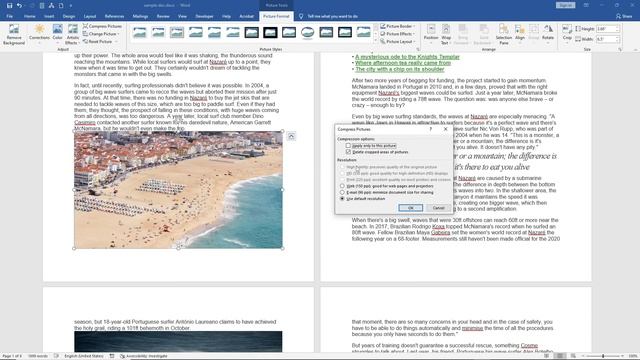The image size is (640, 360).
Task: Apply the oval picture style
Action: [x=308, y=32]
